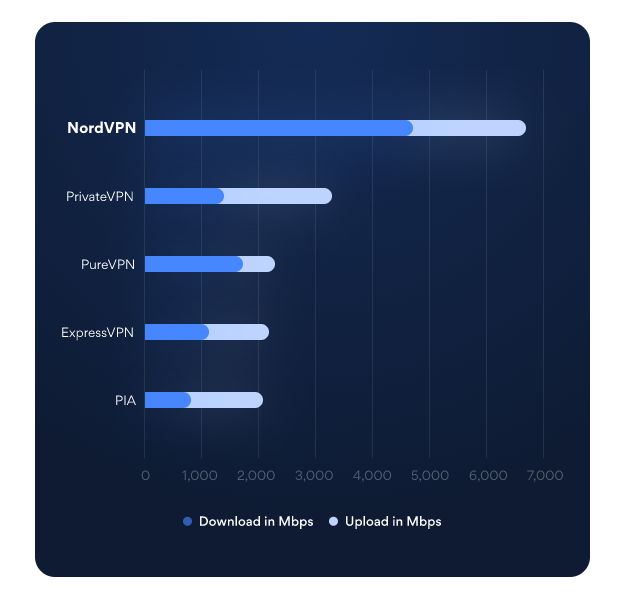Click the Upload in Mbps legend label

[x=393, y=521]
